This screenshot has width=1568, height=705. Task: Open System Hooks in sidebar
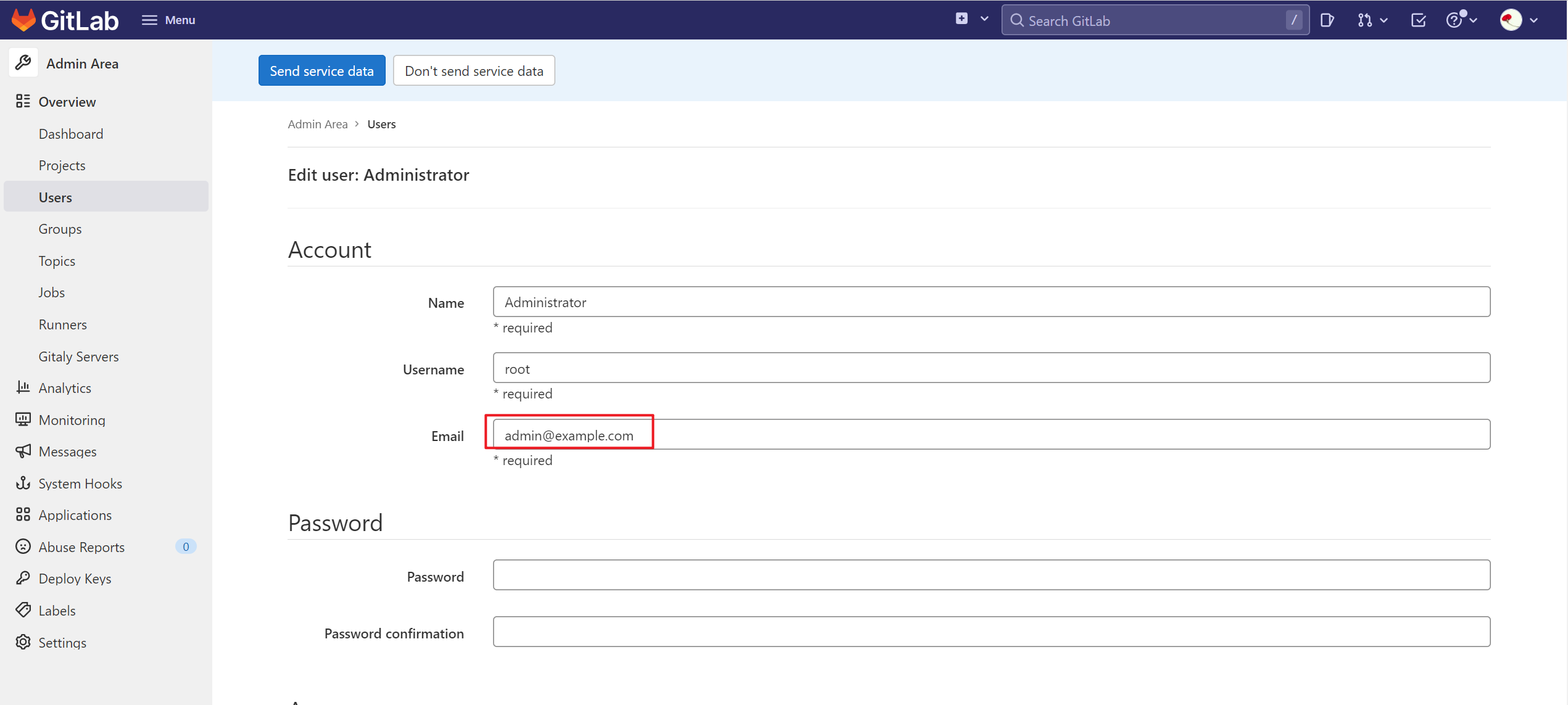tap(80, 484)
